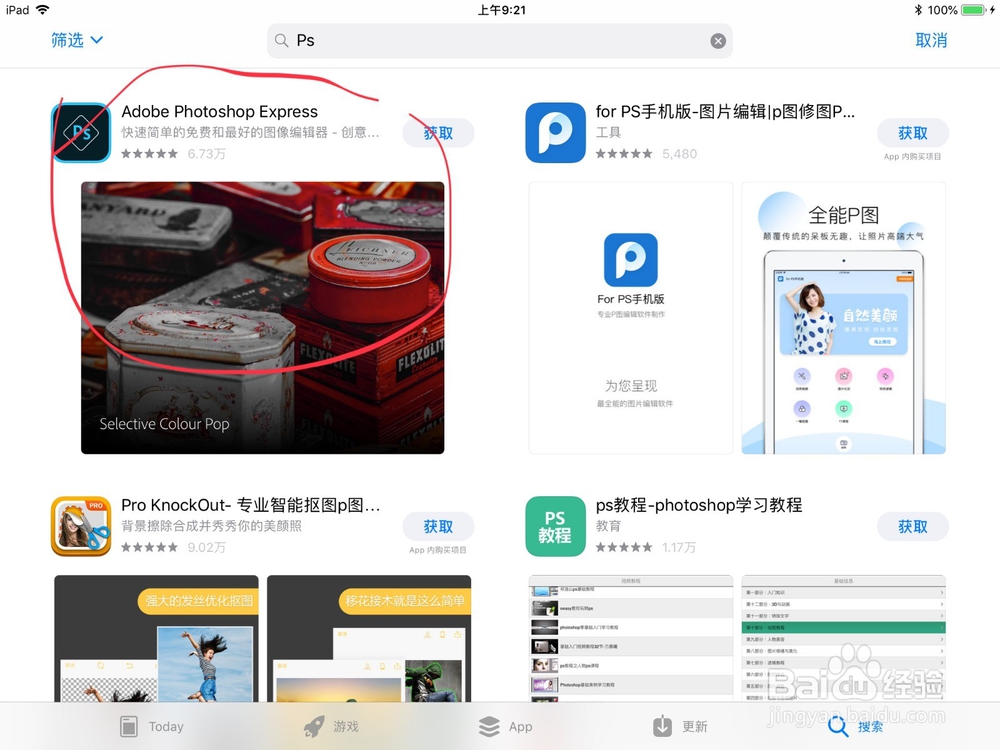Viewport: 1000px width, 750px height.
Task: Tap 获取 for Pro KnockOut
Action: coord(438,526)
